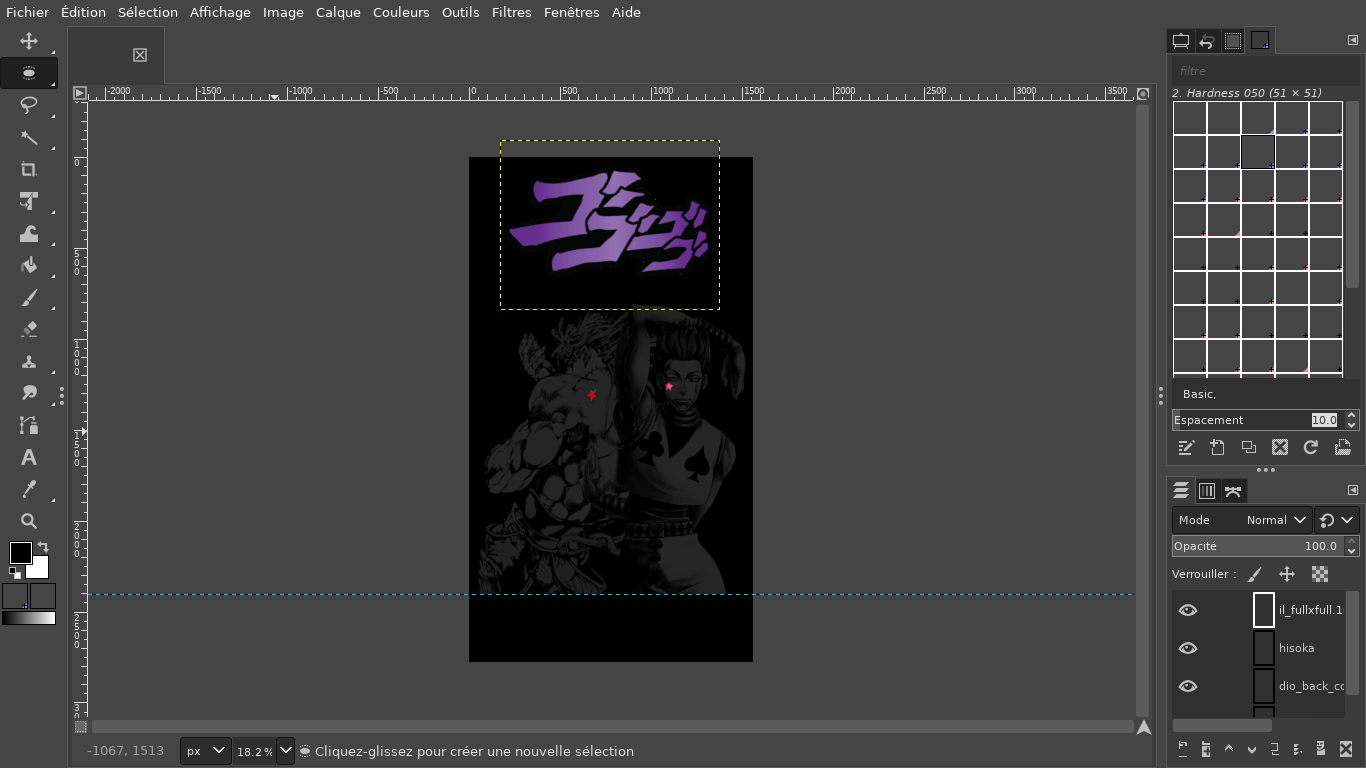The height and width of the screenshot is (768, 1366).
Task: Hide the dio_back layer
Action: pyautogui.click(x=1188, y=686)
